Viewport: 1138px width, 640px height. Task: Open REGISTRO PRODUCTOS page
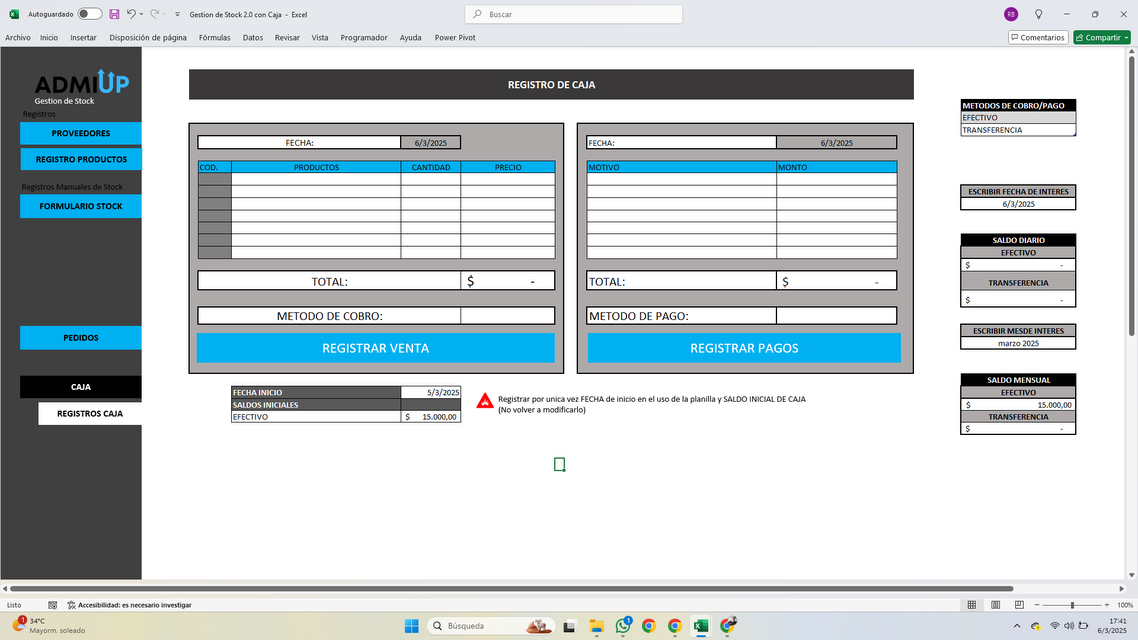pyautogui.click(x=81, y=160)
